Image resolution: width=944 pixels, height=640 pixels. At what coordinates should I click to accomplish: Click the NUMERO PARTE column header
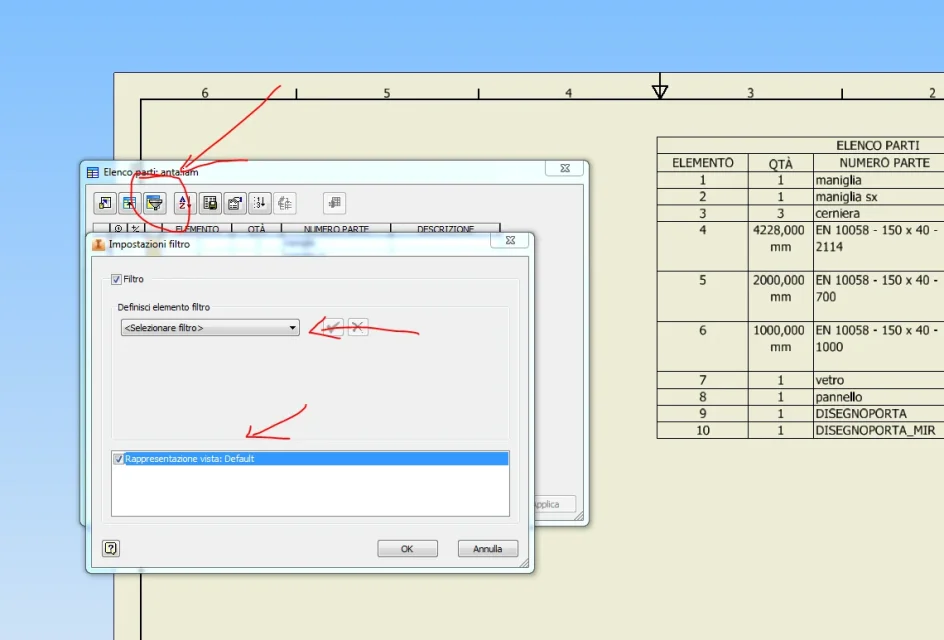336,229
